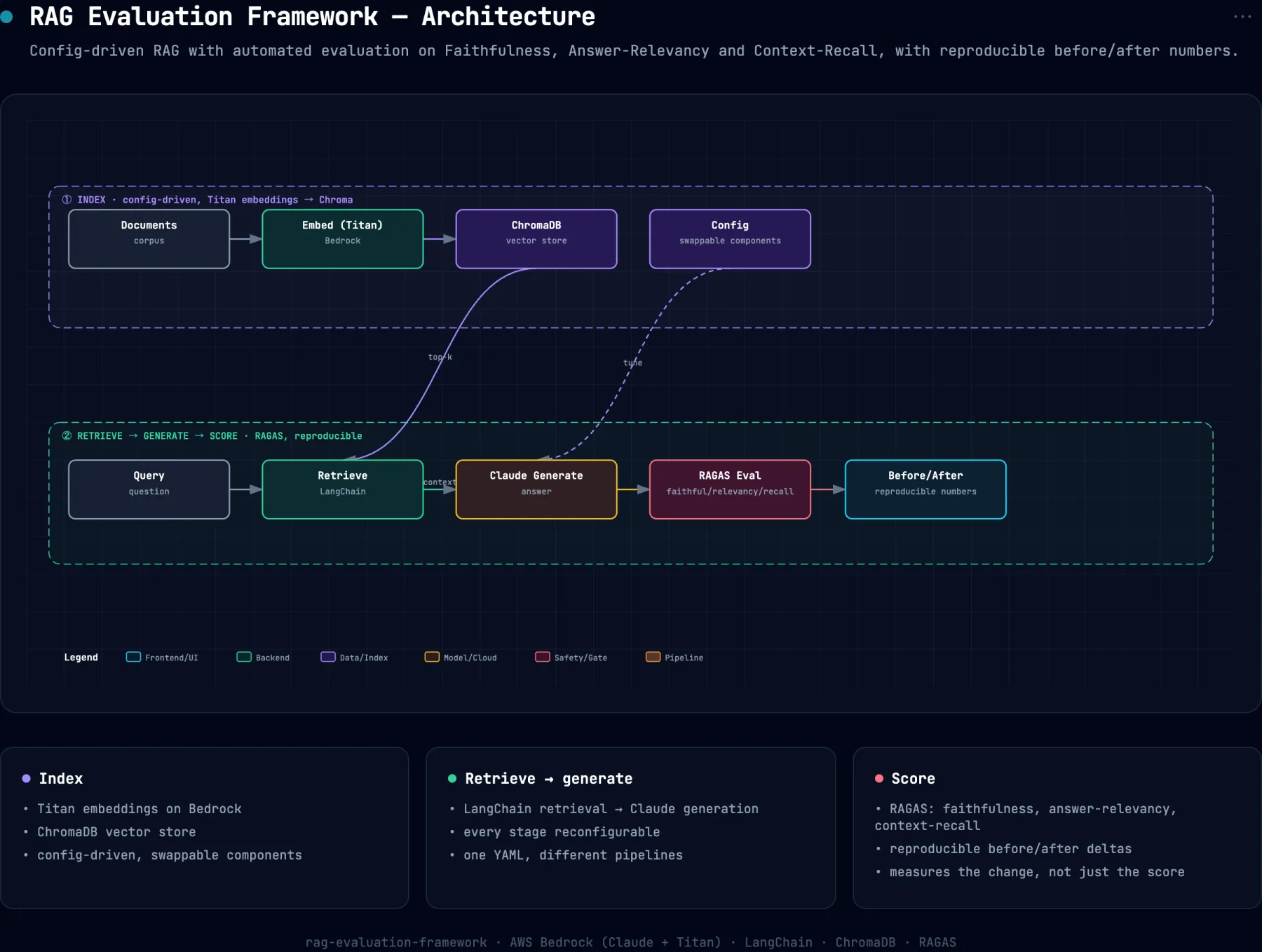Screen dimensions: 1262x952
Task: Click the Legend label
Action: tap(81, 658)
